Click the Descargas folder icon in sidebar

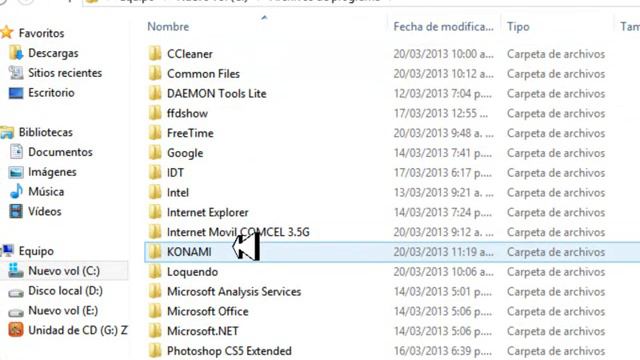pyautogui.click(x=16, y=53)
